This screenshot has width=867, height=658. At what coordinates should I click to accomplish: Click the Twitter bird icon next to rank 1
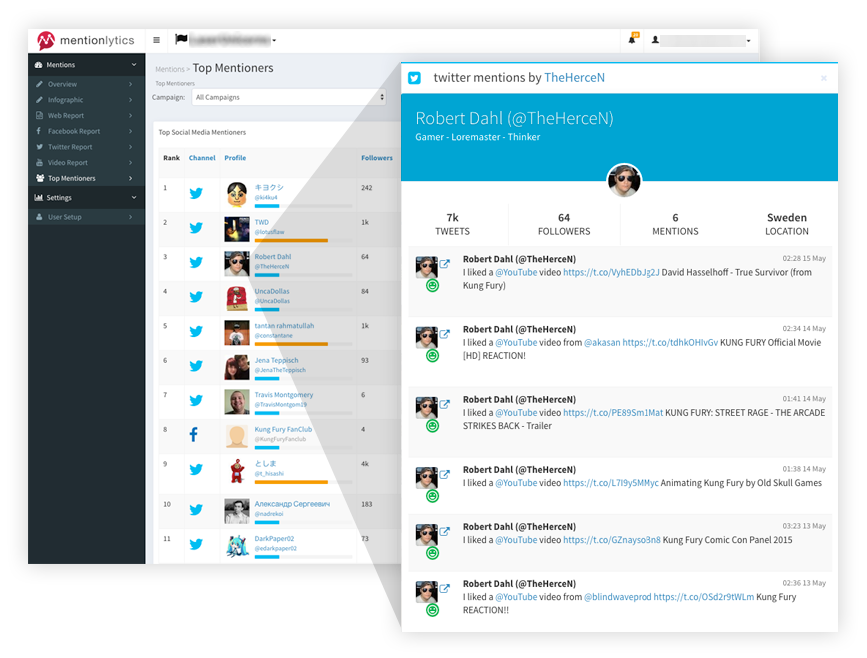(x=196, y=193)
